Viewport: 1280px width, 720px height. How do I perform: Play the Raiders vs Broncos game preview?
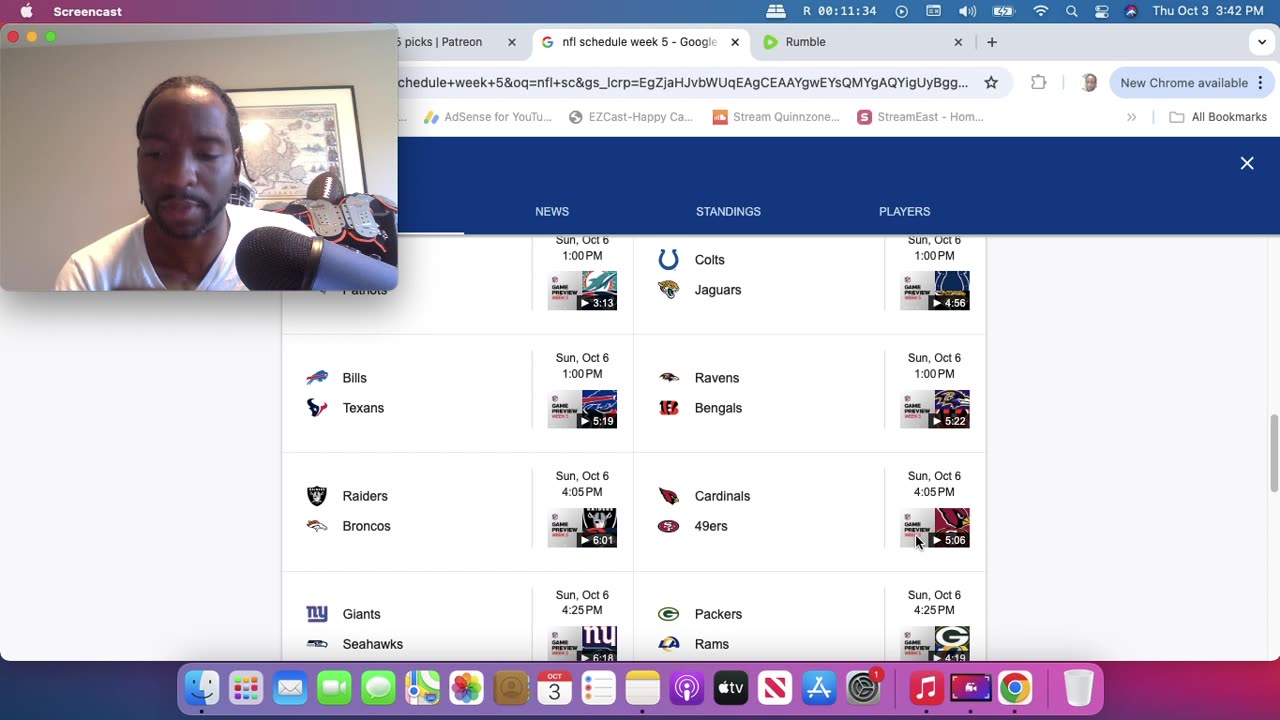pos(582,527)
